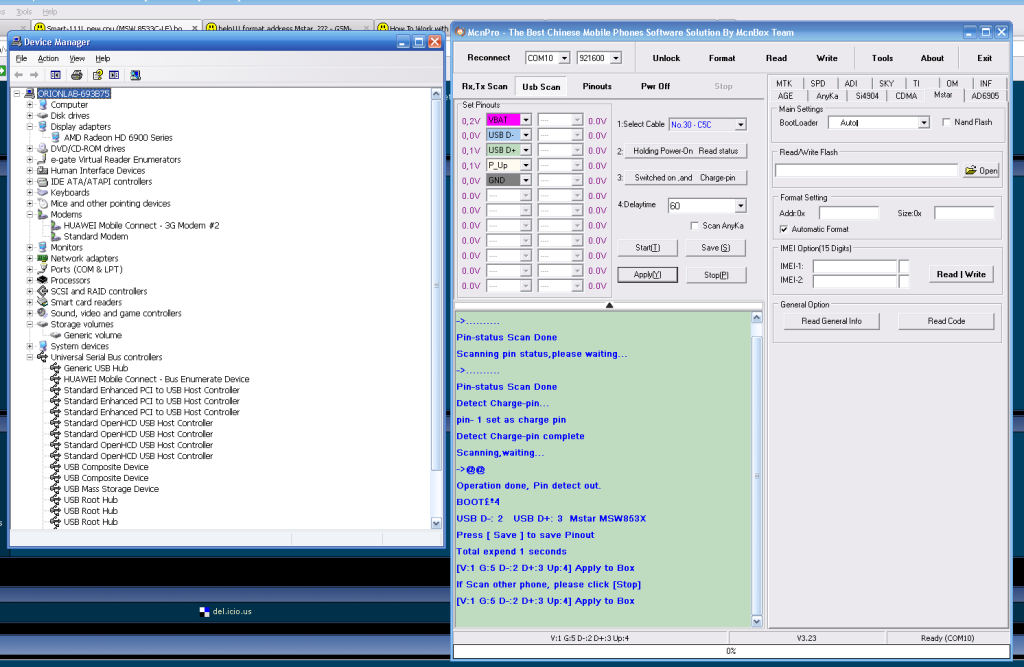
Task: Click the printer icon in Device Manager toolbar
Action: pyautogui.click(x=79, y=75)
